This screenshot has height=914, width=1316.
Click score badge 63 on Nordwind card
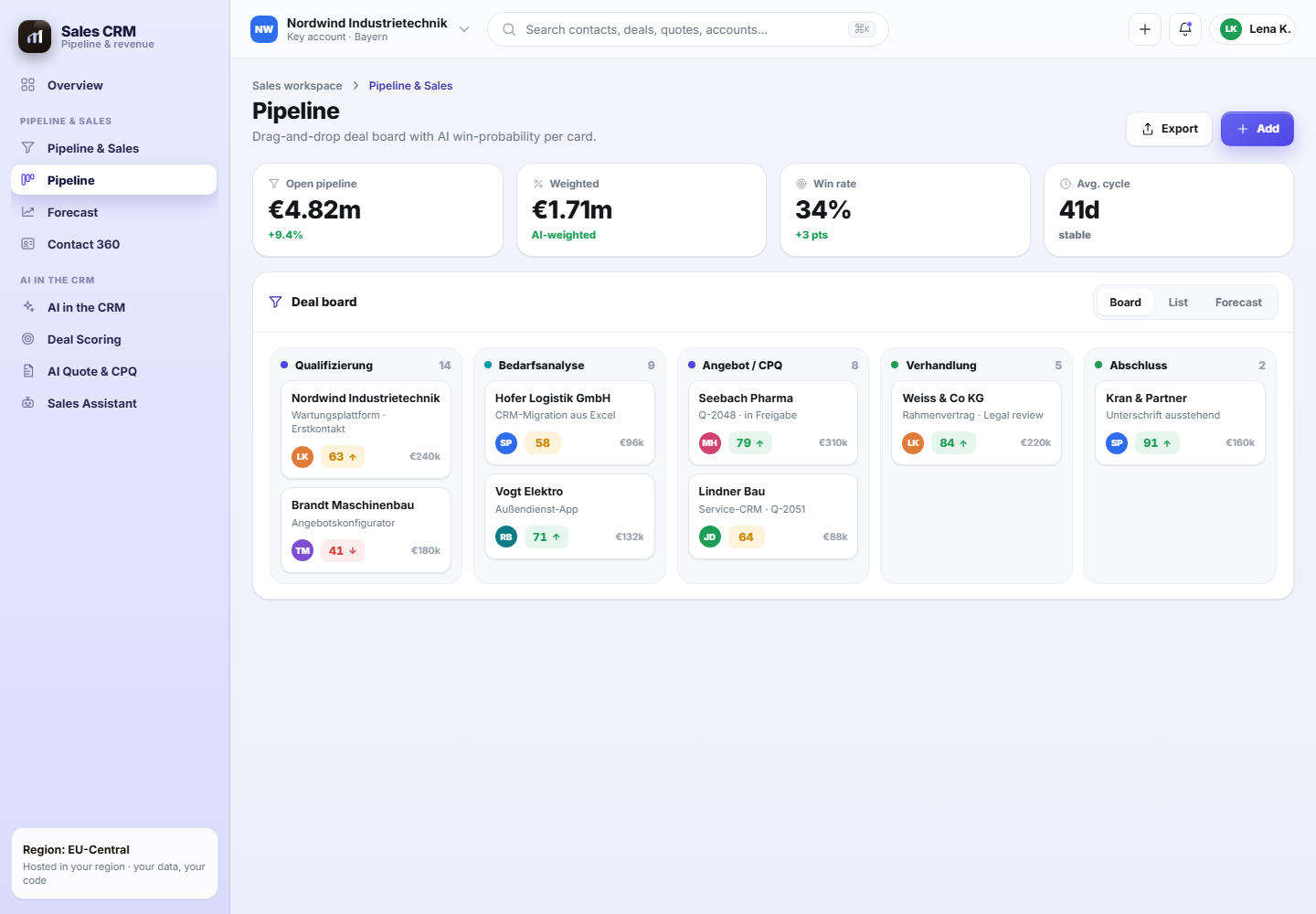(x=343, y=457)
